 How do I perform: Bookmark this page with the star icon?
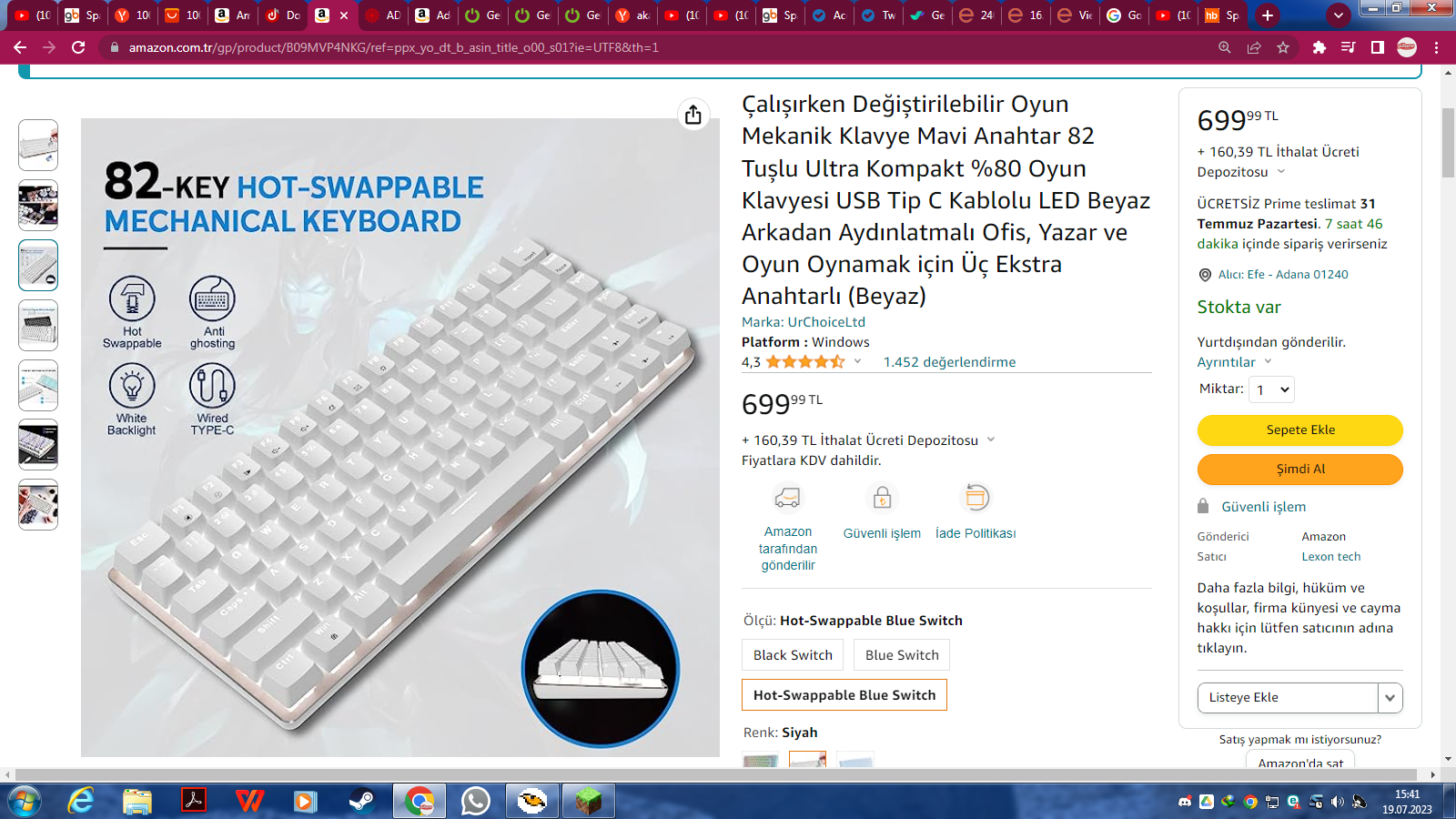pos(1283,47)
